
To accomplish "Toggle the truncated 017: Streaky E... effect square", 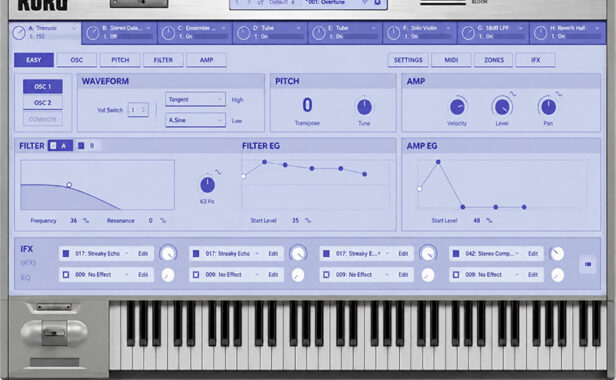I will tap(326, 254).
